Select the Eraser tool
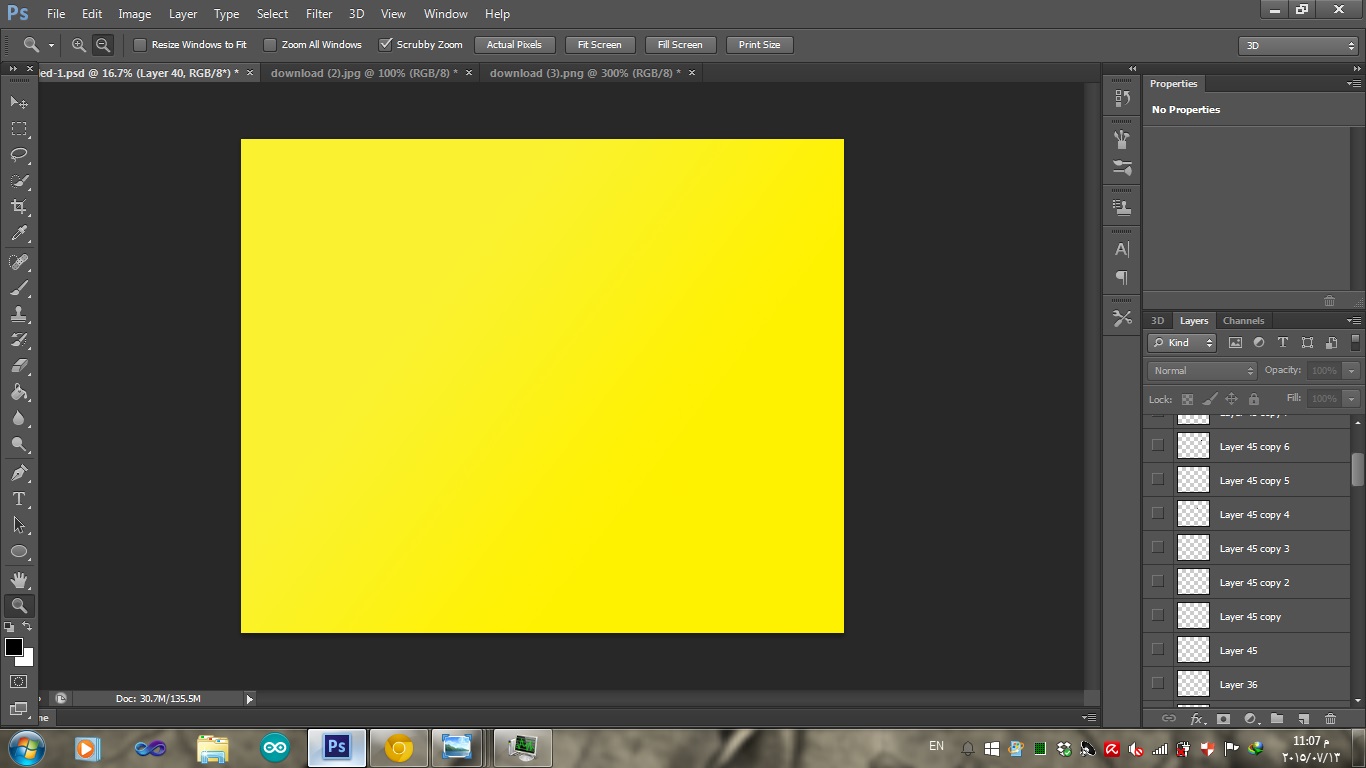This screenshot has height=768, width=1366. pyautogui.click(x=19, y=366)
